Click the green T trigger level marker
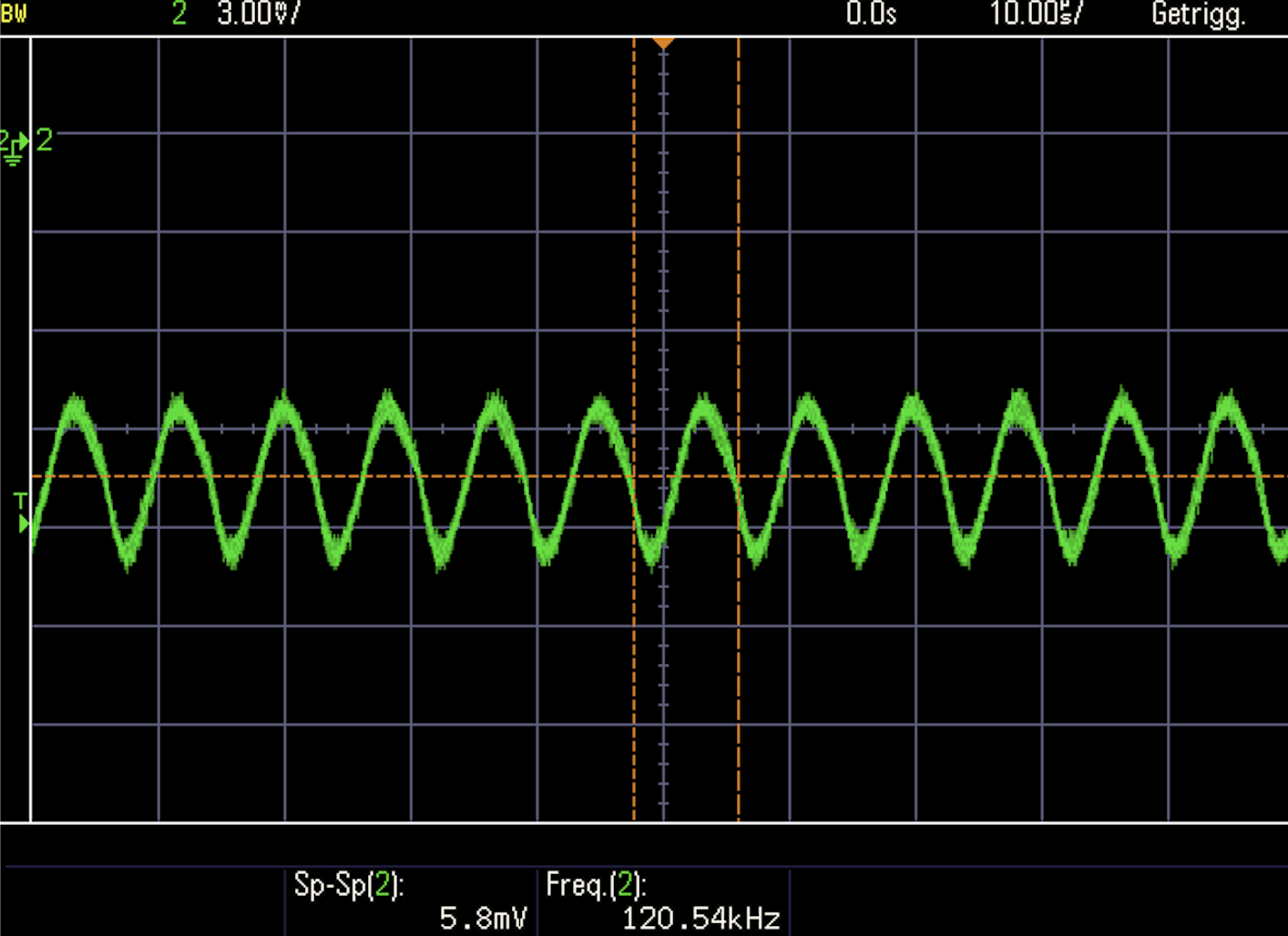1288x936 pixels. tap(21, 513)
